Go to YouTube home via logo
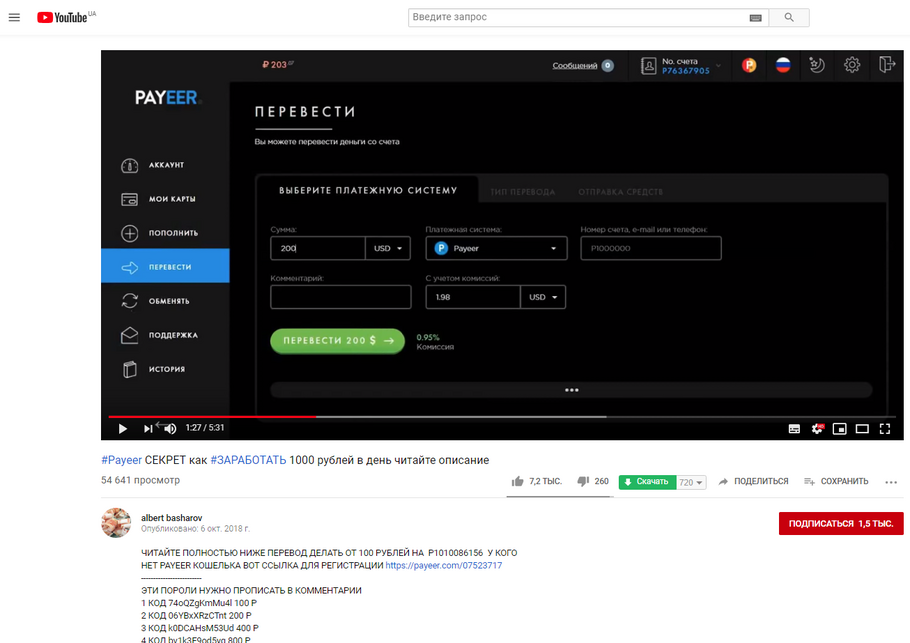This screenshot has height=643, width=910. coord(62,17)
